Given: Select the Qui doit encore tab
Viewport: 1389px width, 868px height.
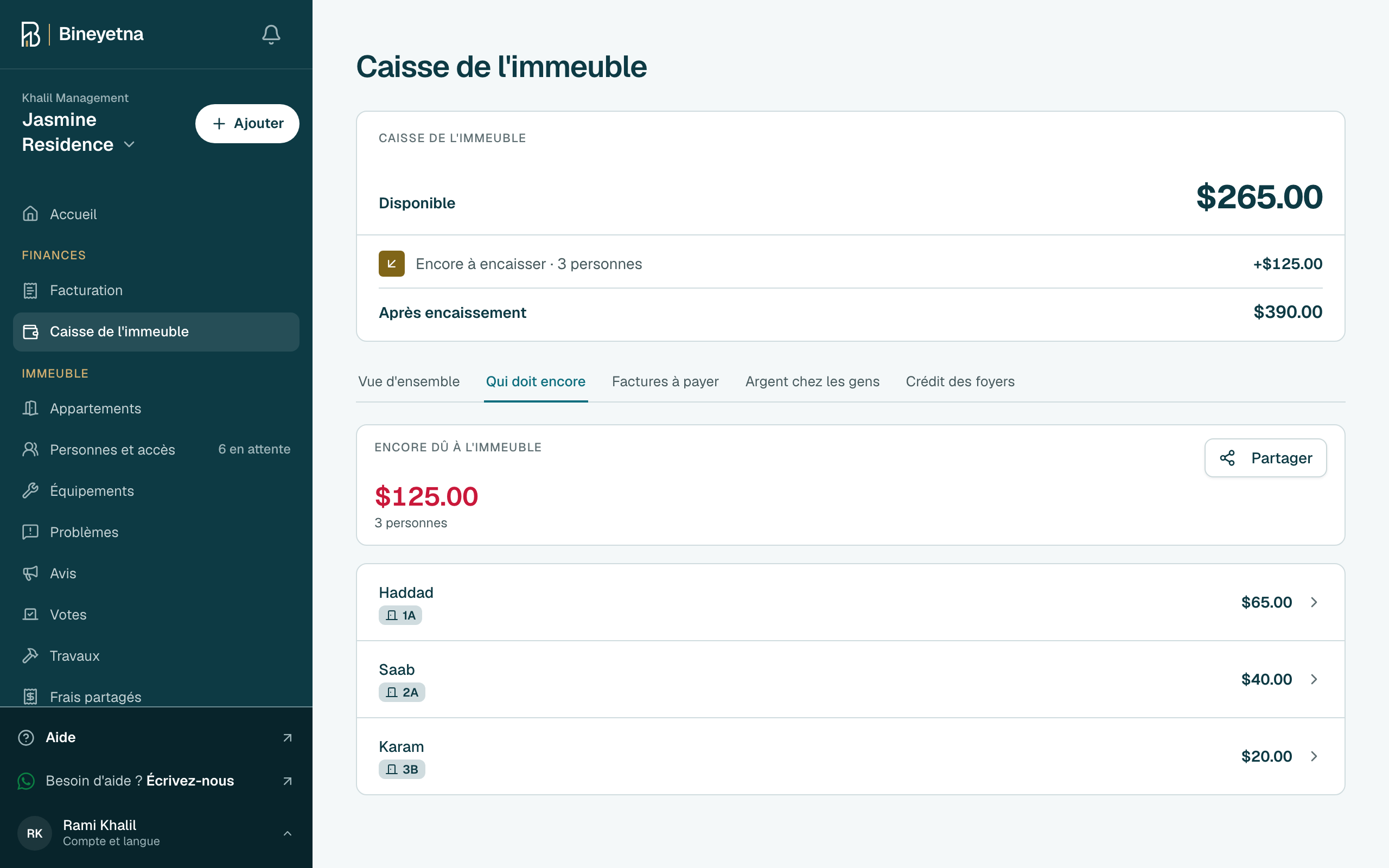Looking at the screenshot, I should pyautogui.click(x=536, y=382).
